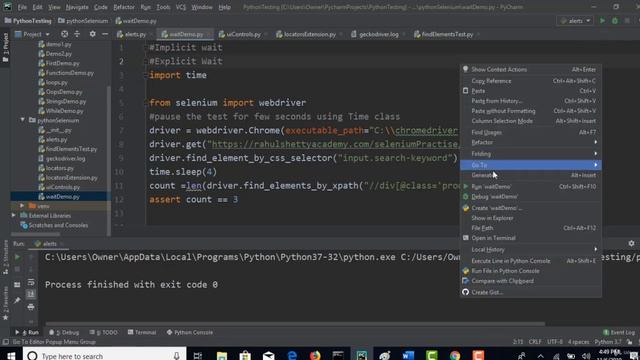Open the Python Console tool window button
This screenshot has width=640, height=360.
click(x=189, y=333)
